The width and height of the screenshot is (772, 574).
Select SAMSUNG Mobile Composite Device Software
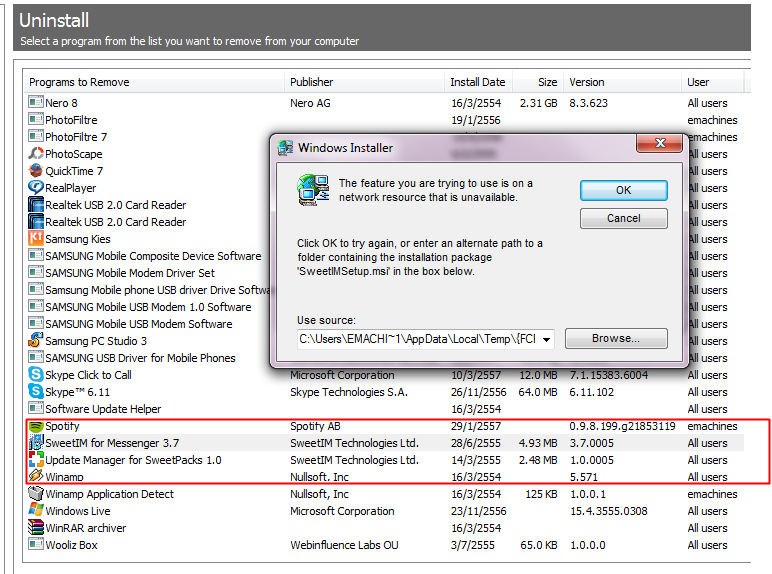pos(153,256)
